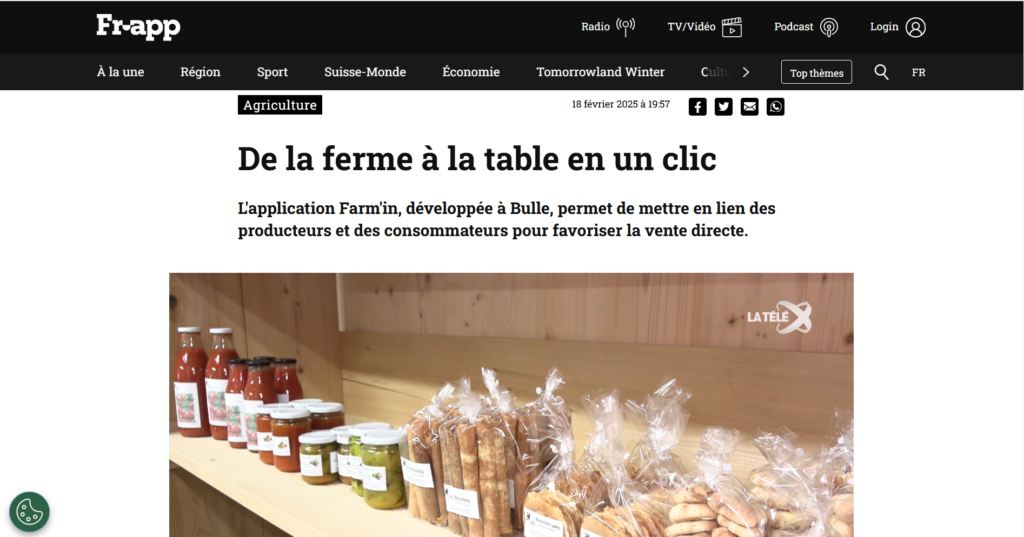Open the search magnifier icon

(x=882, y=73)
